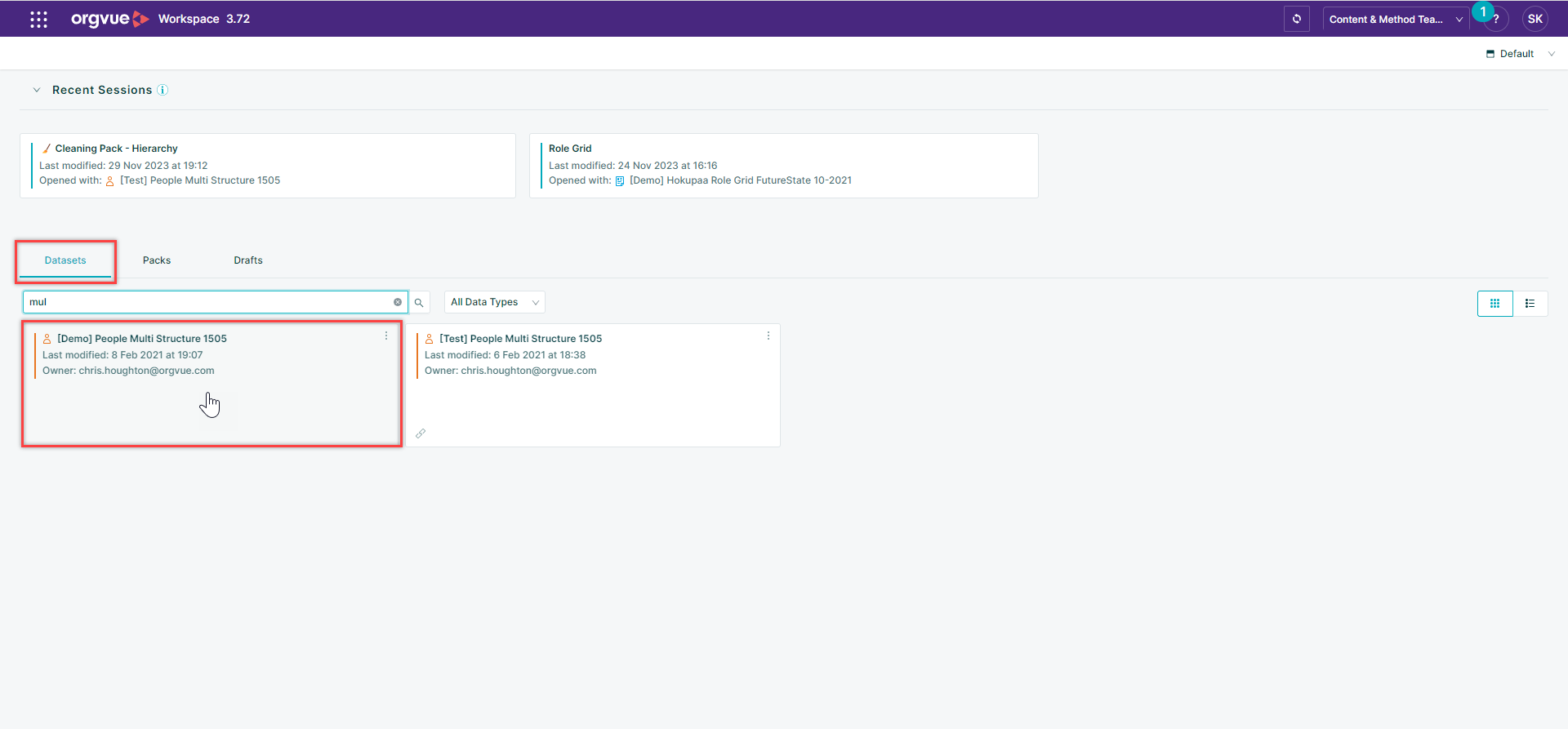The image size is (1568, 729).
Task: Open more options for [Test] People Multi Structure
Action: (768, 336)
